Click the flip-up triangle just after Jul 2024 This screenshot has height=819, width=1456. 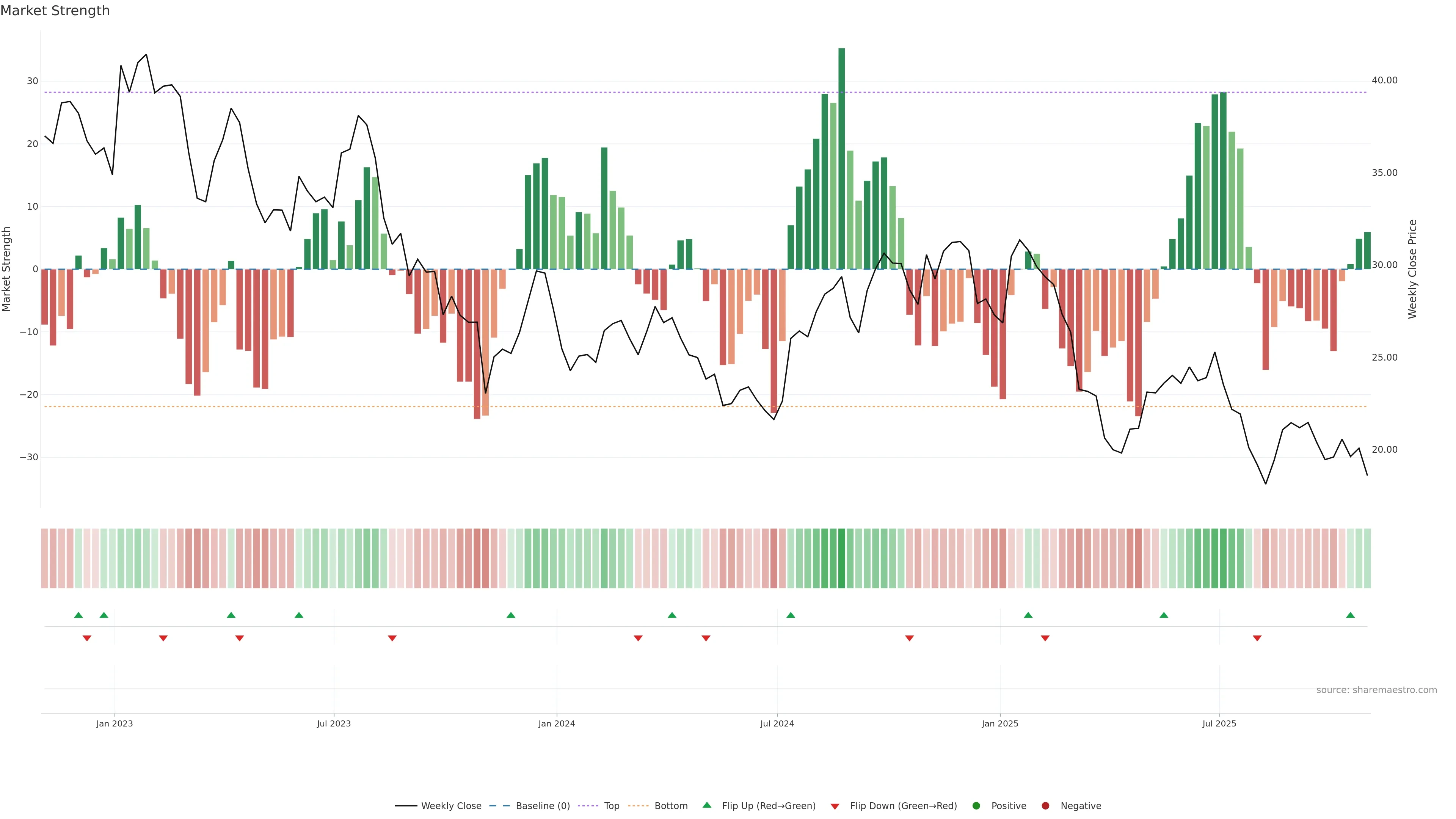791,615
